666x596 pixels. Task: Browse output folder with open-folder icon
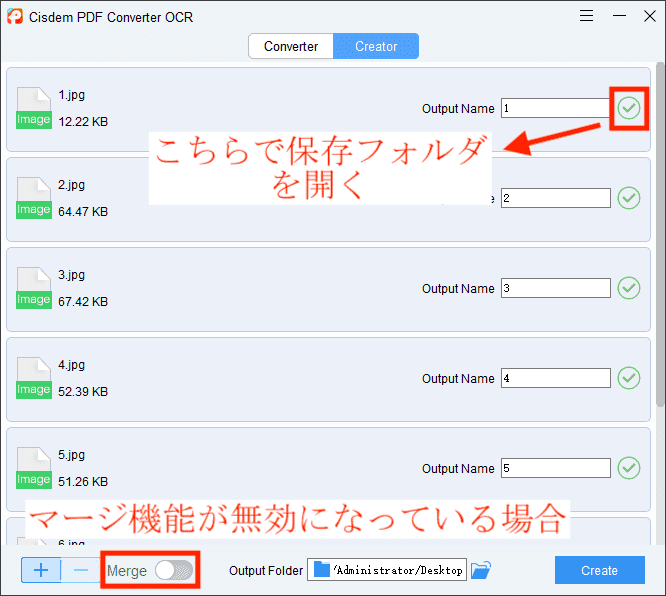[481, 570]
